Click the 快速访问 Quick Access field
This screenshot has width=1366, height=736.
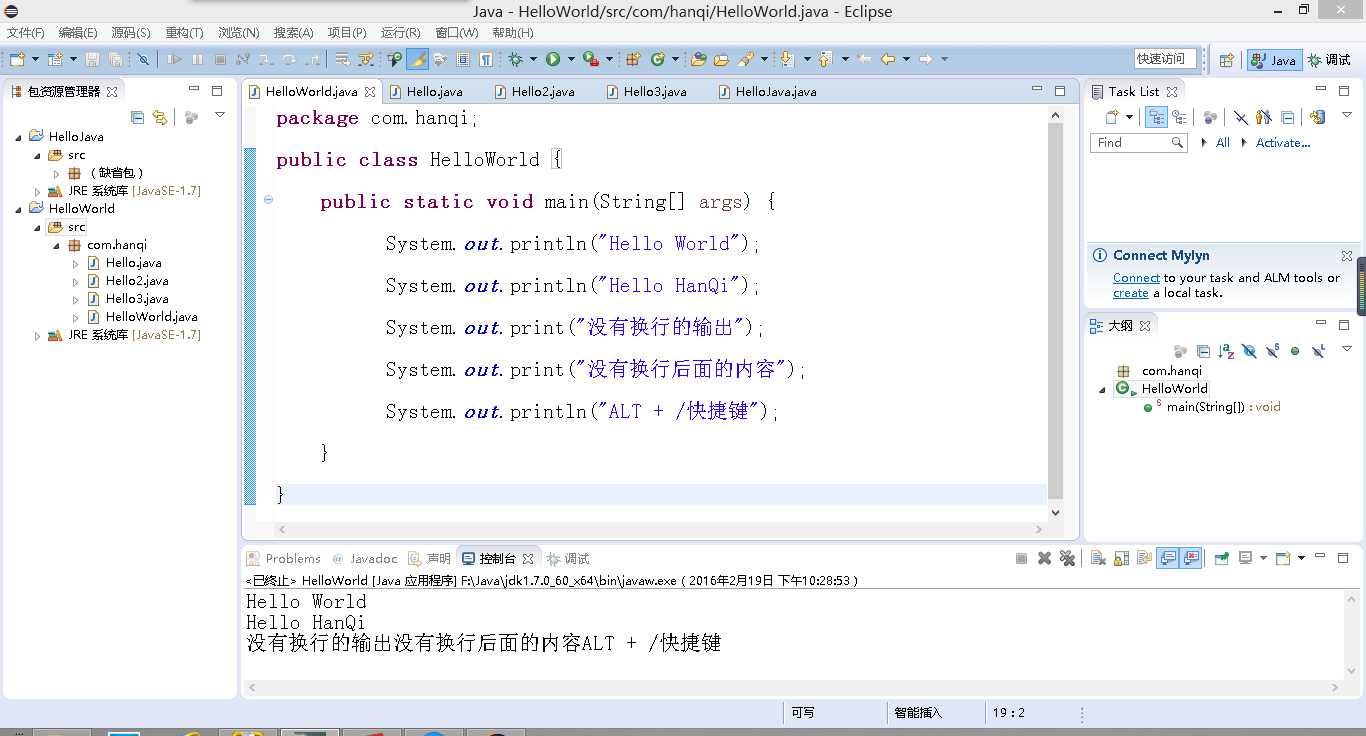1165,59
